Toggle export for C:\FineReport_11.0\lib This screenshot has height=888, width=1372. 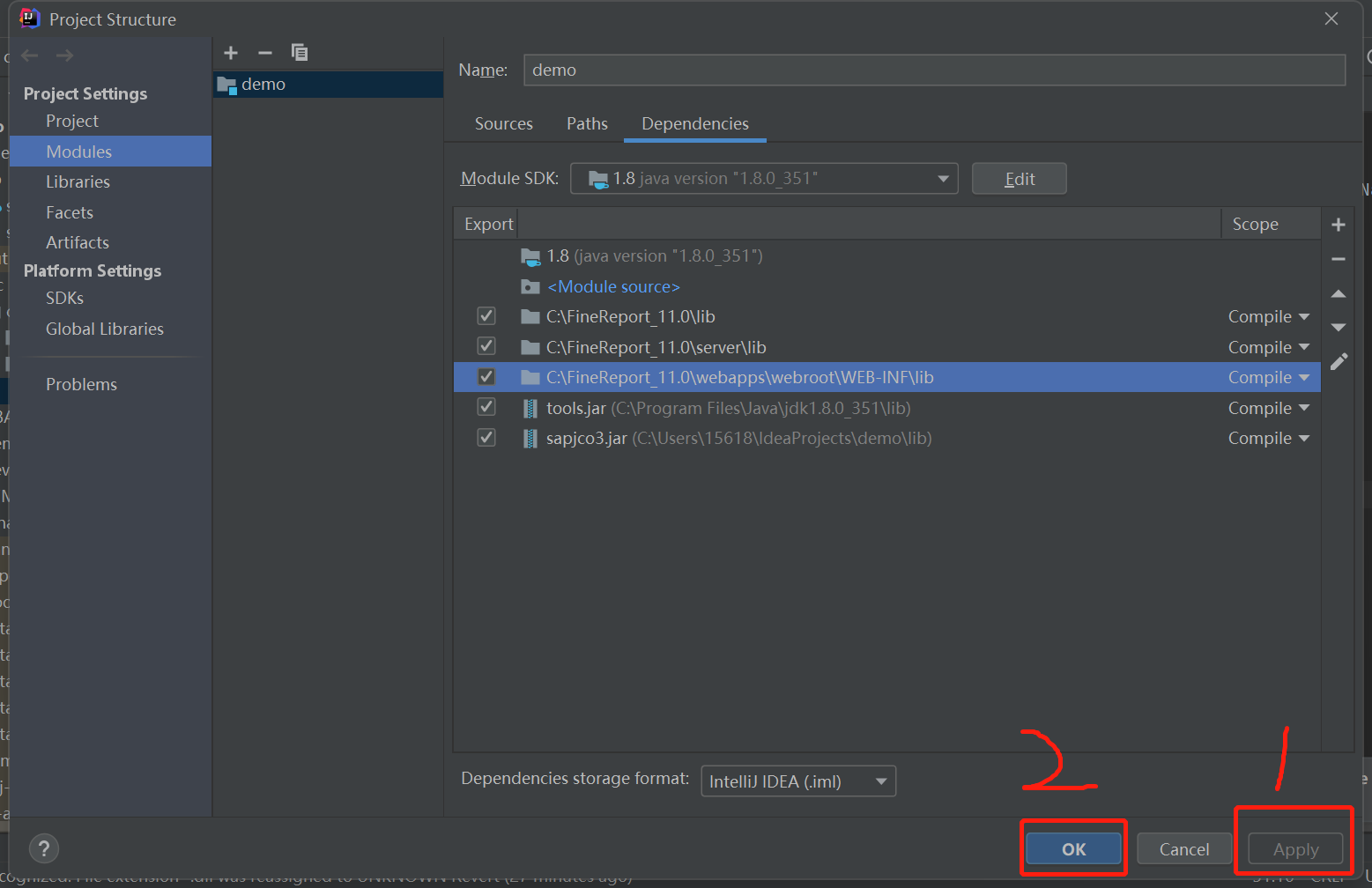click(486, 316)
